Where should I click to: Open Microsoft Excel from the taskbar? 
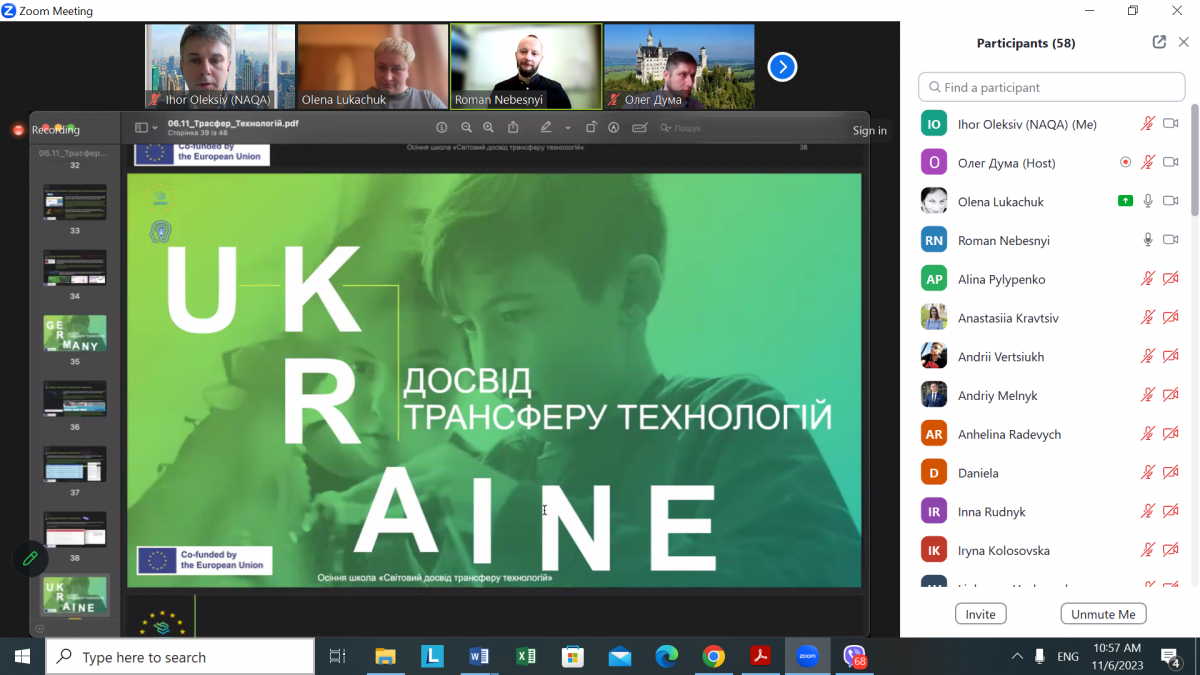point(526,657)
